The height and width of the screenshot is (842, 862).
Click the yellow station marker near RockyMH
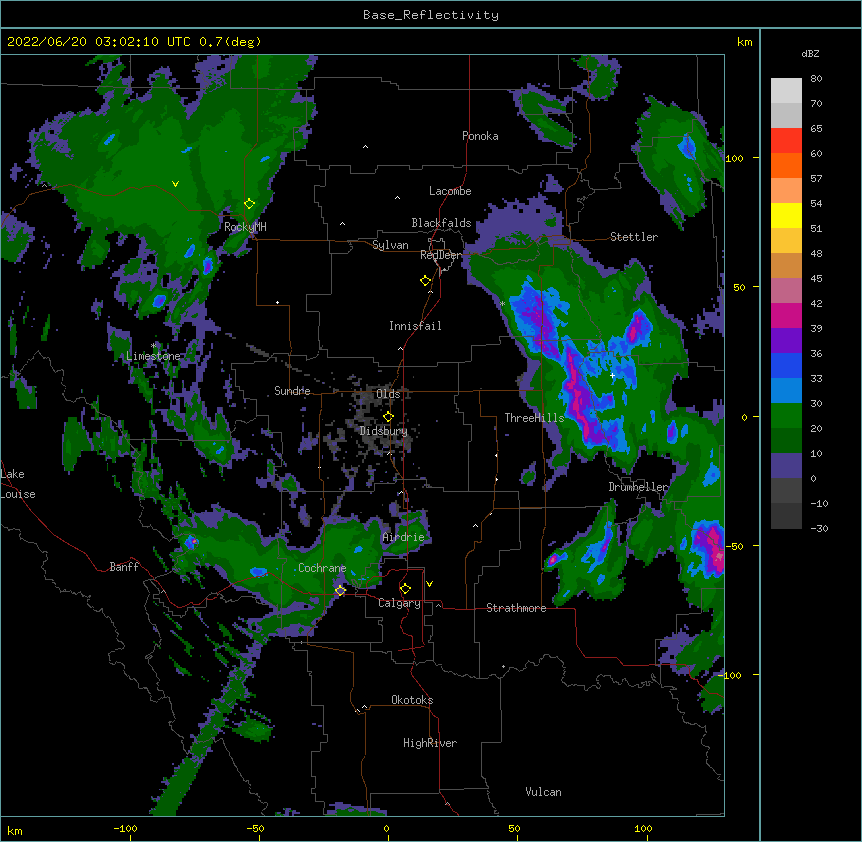tap(250, 204)
